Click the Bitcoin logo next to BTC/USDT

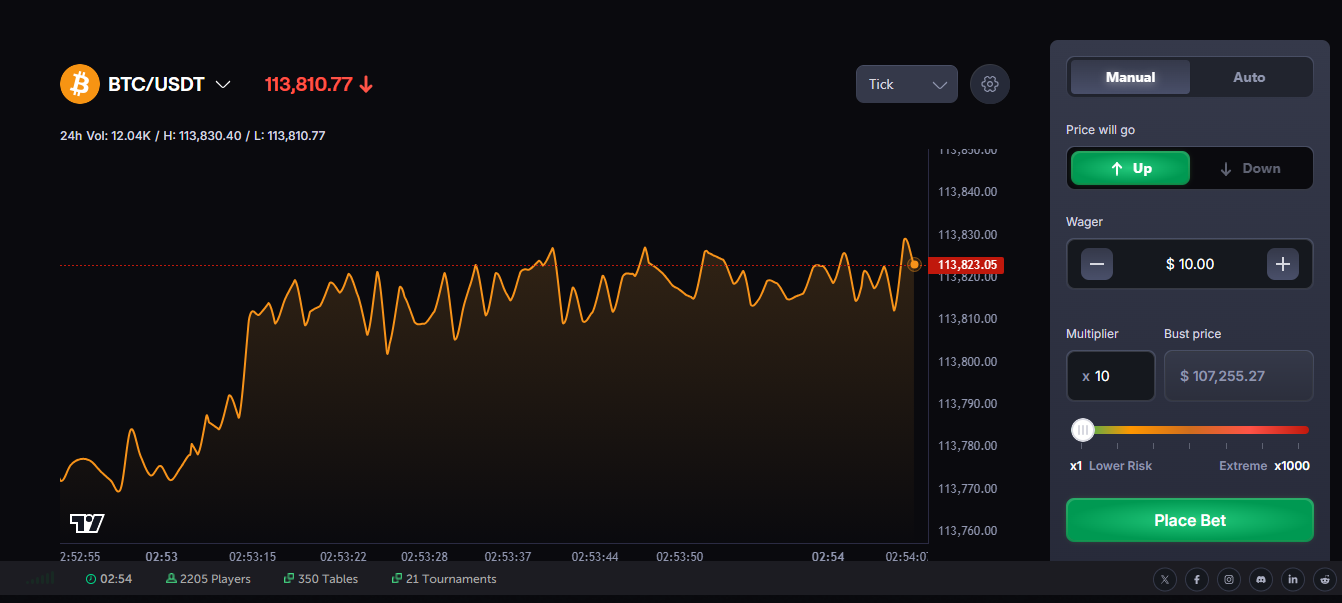click(x=79, y=84)
